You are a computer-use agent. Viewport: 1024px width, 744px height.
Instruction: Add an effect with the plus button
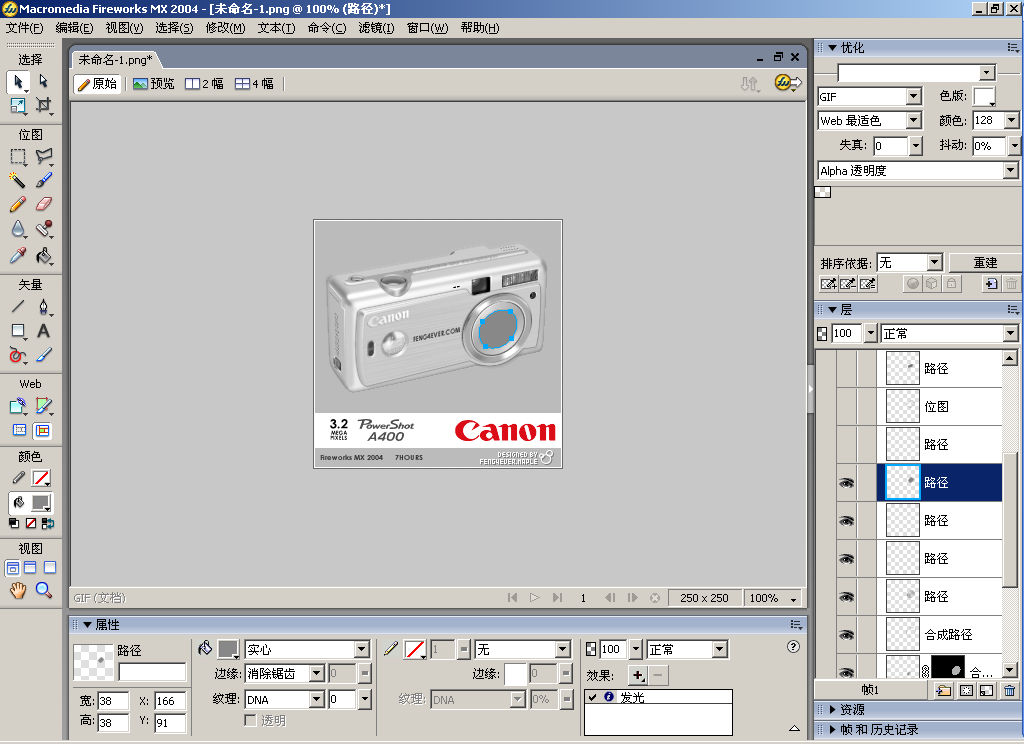(637, 675)
